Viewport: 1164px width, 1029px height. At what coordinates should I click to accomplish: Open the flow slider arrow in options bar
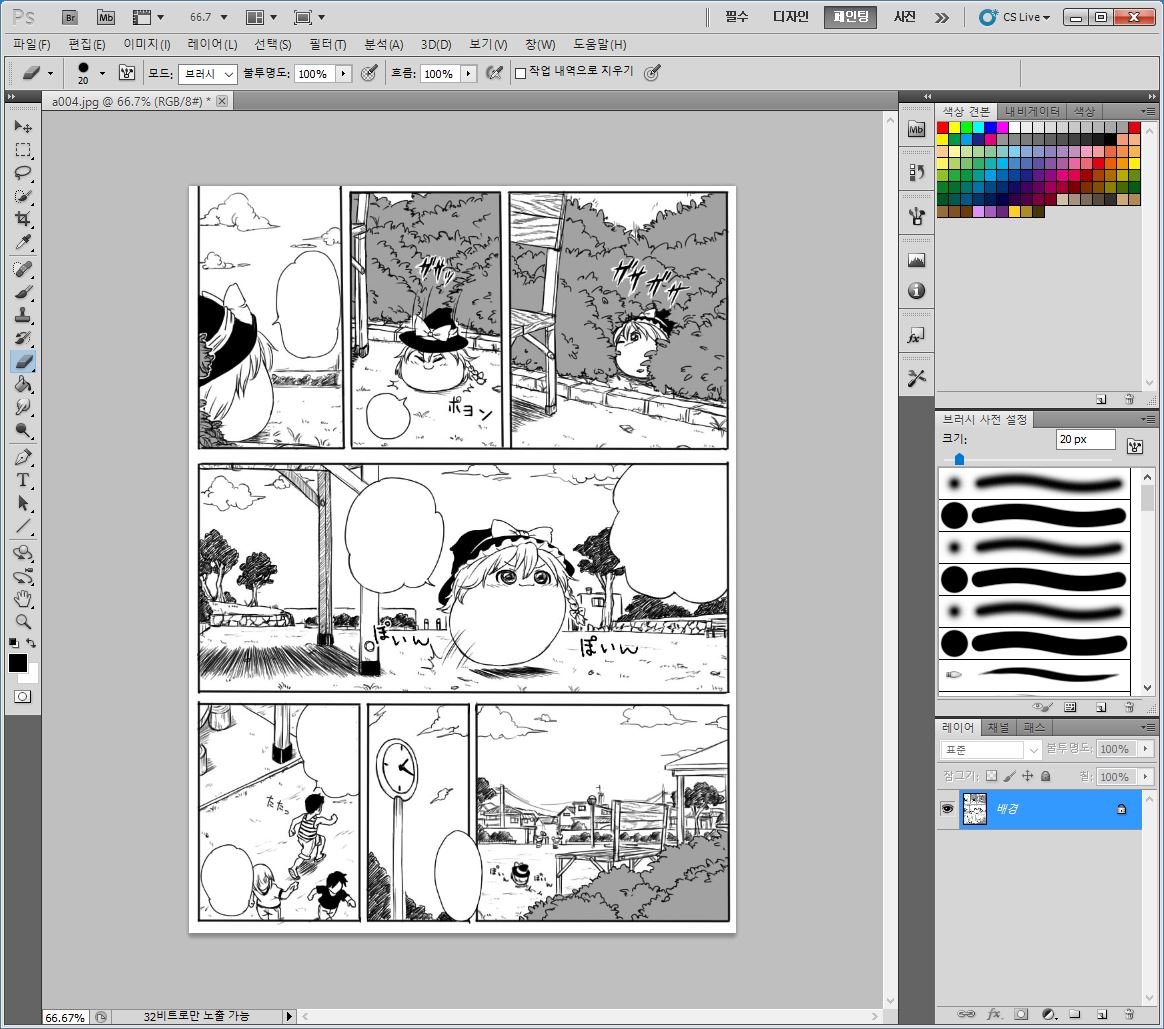pyautogui.click(x=468, y=74)
